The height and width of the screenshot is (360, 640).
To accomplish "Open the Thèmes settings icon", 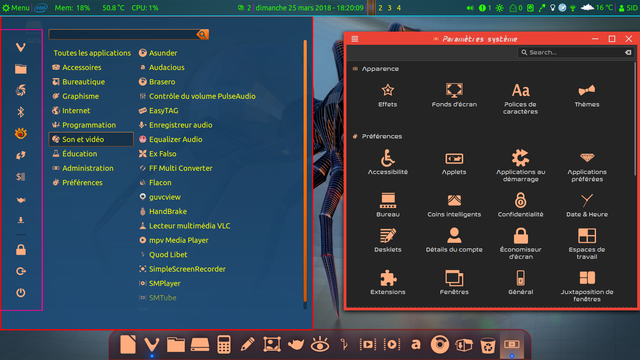I will pyautogui.click(x=587, y=95).
